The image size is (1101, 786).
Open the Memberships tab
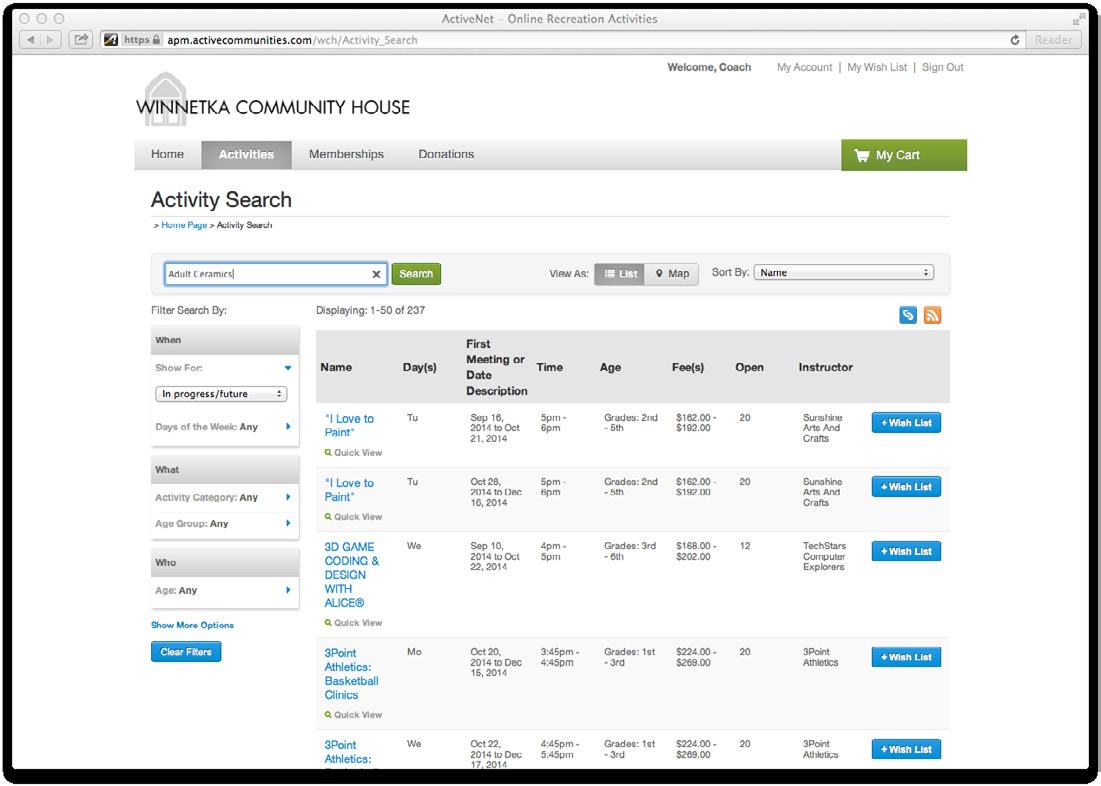(x=346, y=155)
